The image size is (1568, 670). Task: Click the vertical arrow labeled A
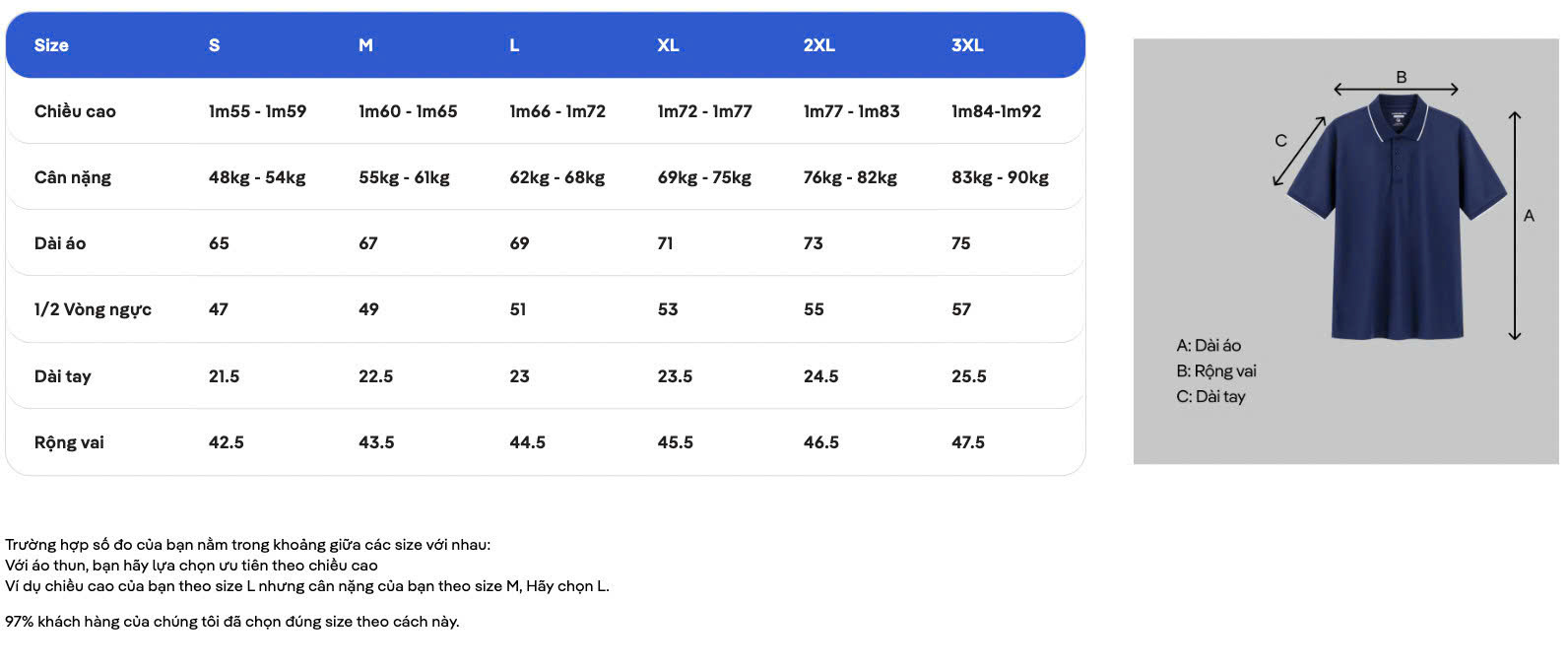tap(1515, 227)
